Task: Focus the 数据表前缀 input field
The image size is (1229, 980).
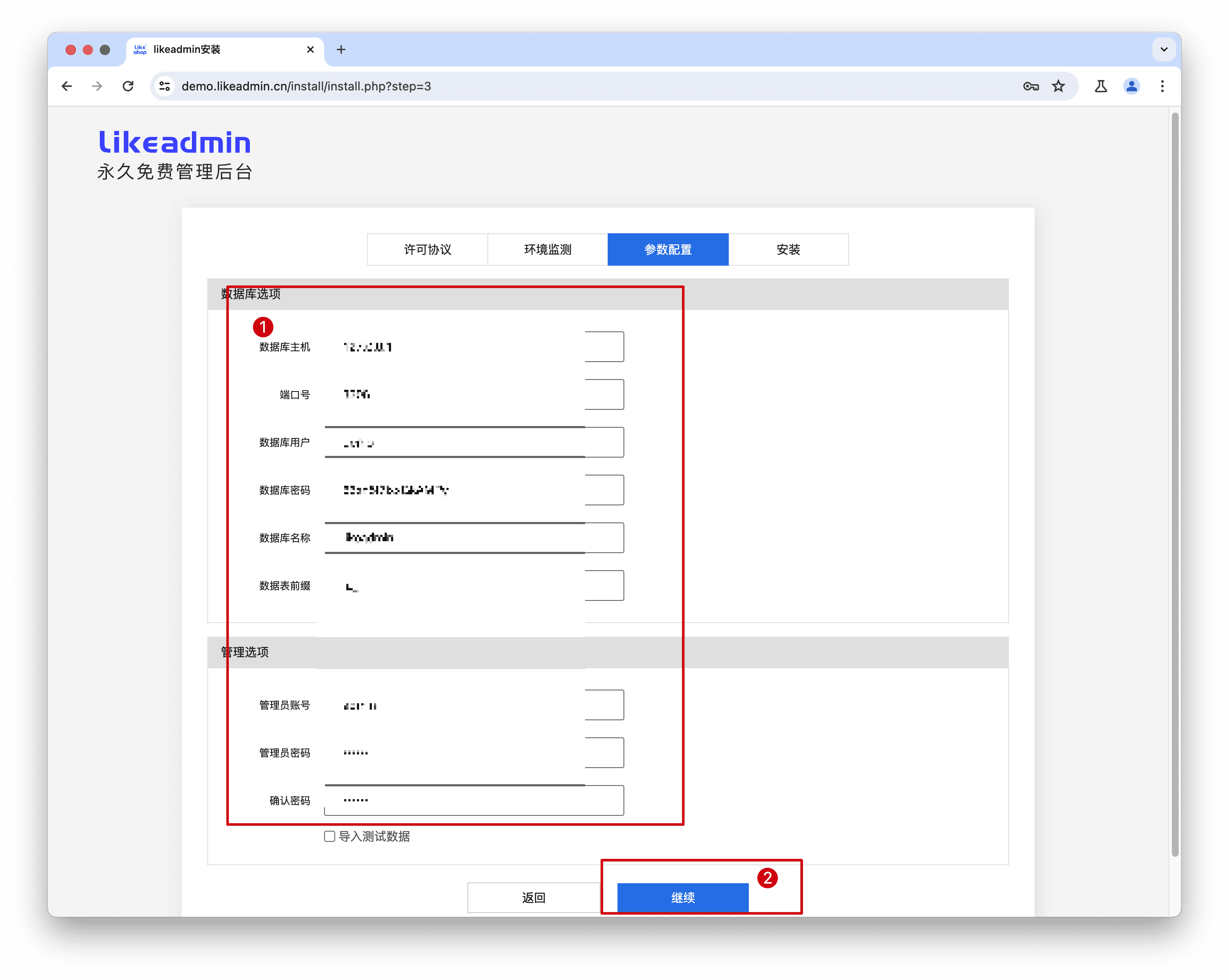Action: [x=474, y=586]
